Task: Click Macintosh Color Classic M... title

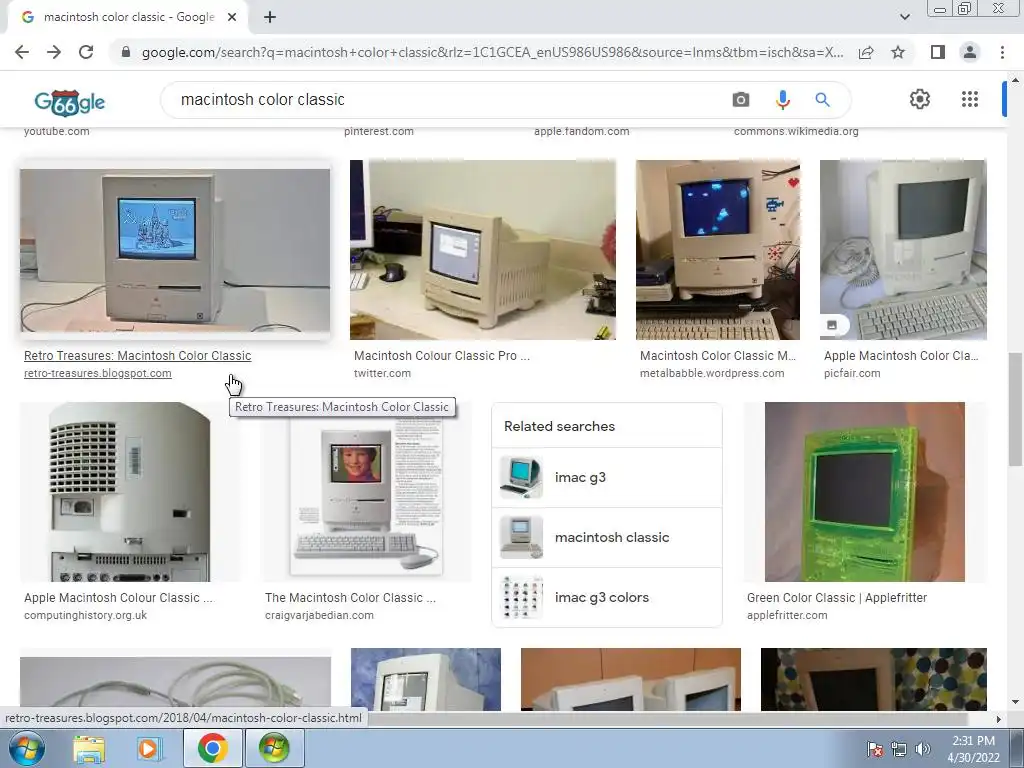Action: [x=718, y=355]
